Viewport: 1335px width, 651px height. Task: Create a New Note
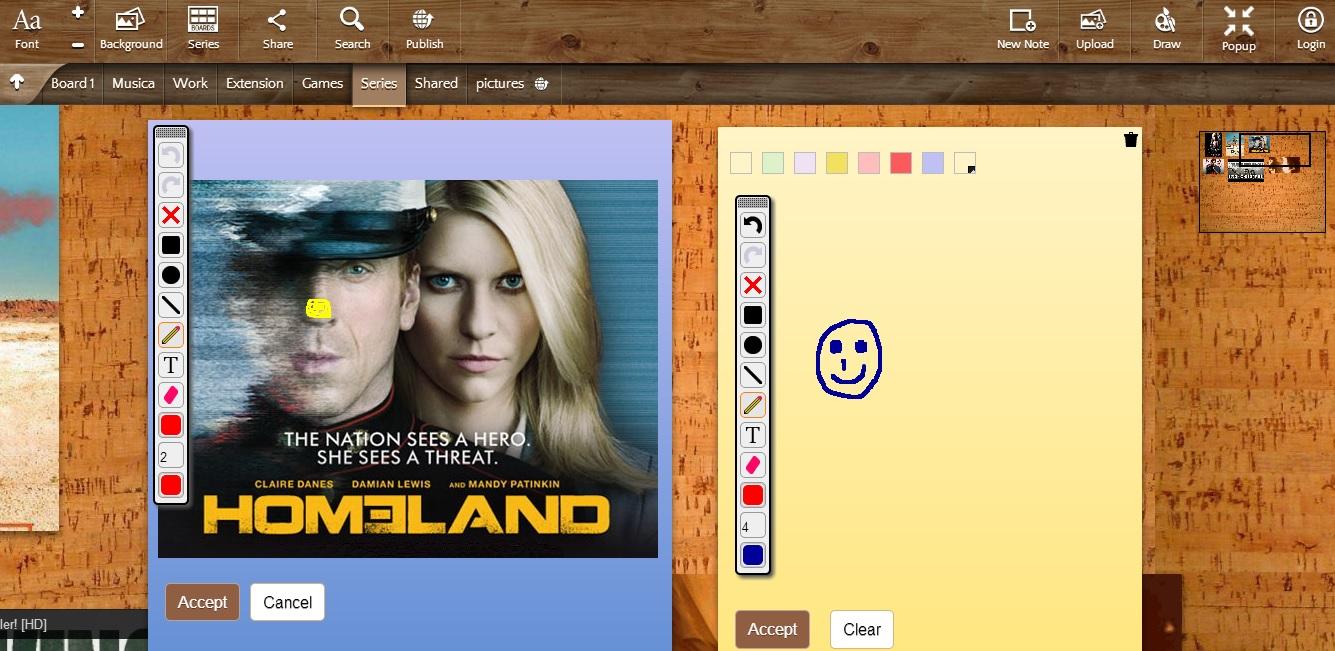pos(1023,30)
